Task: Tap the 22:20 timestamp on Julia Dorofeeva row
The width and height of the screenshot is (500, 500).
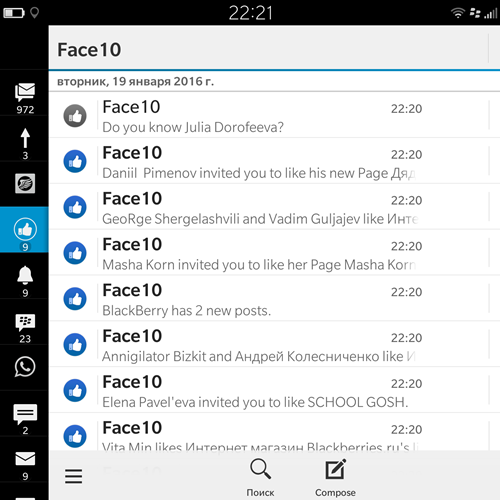Action: click(406, 109)
